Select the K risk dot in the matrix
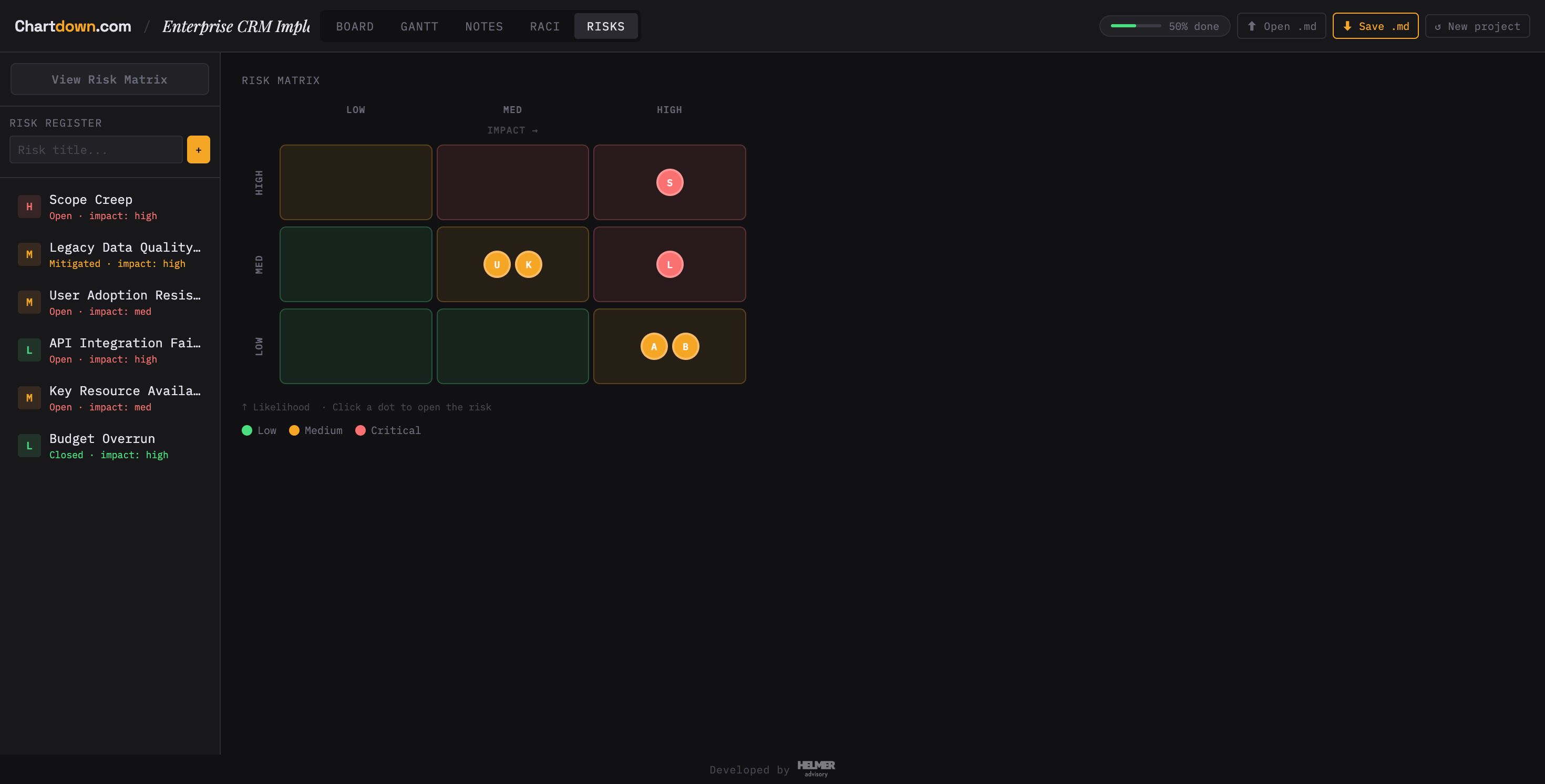This screenshot has height=784, width=1545. point(528,264)
